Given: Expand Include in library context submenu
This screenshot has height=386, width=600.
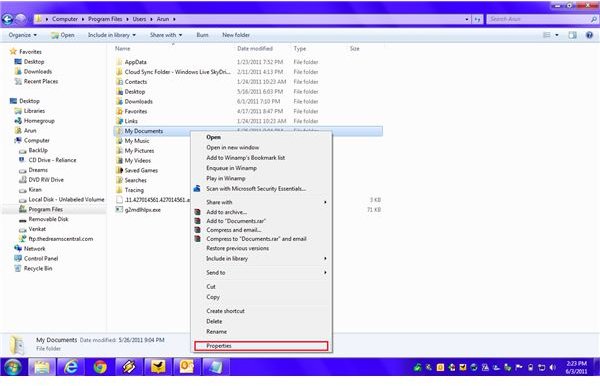Looking at the screenshot, I should click(x=262, y=259).
